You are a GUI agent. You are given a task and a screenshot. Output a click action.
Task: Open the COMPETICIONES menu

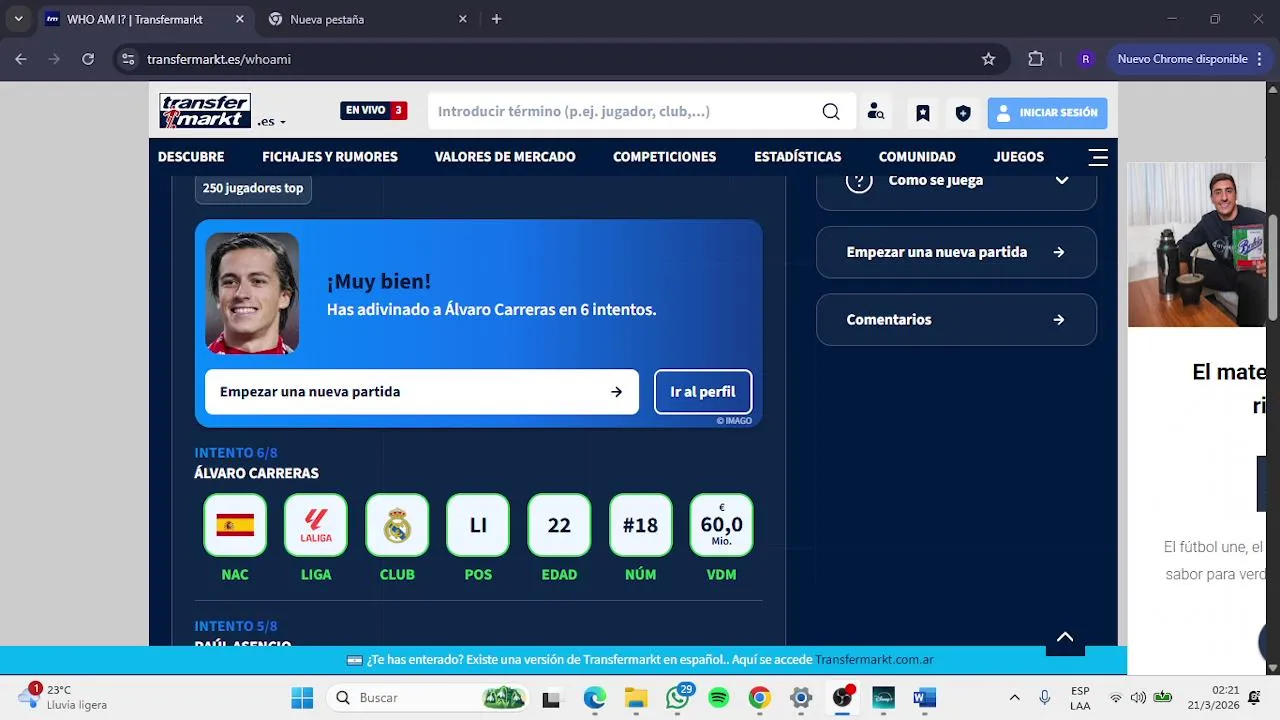click(x=664, y=157)
